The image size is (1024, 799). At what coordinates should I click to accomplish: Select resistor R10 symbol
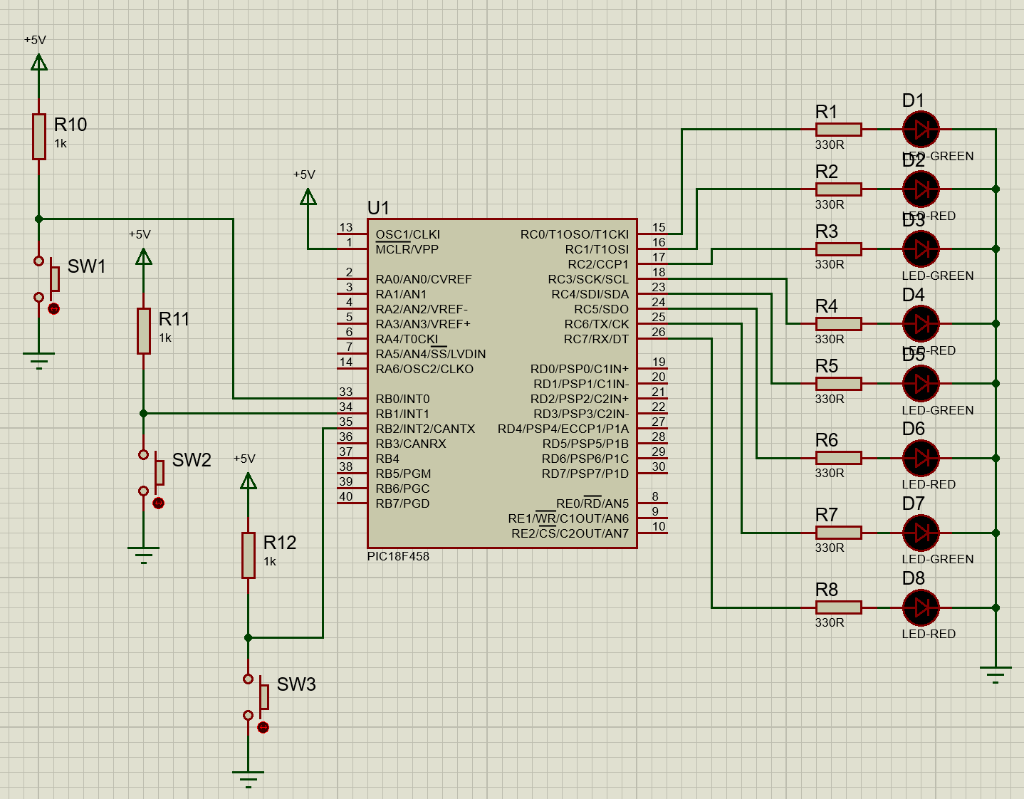pos(38,134)
